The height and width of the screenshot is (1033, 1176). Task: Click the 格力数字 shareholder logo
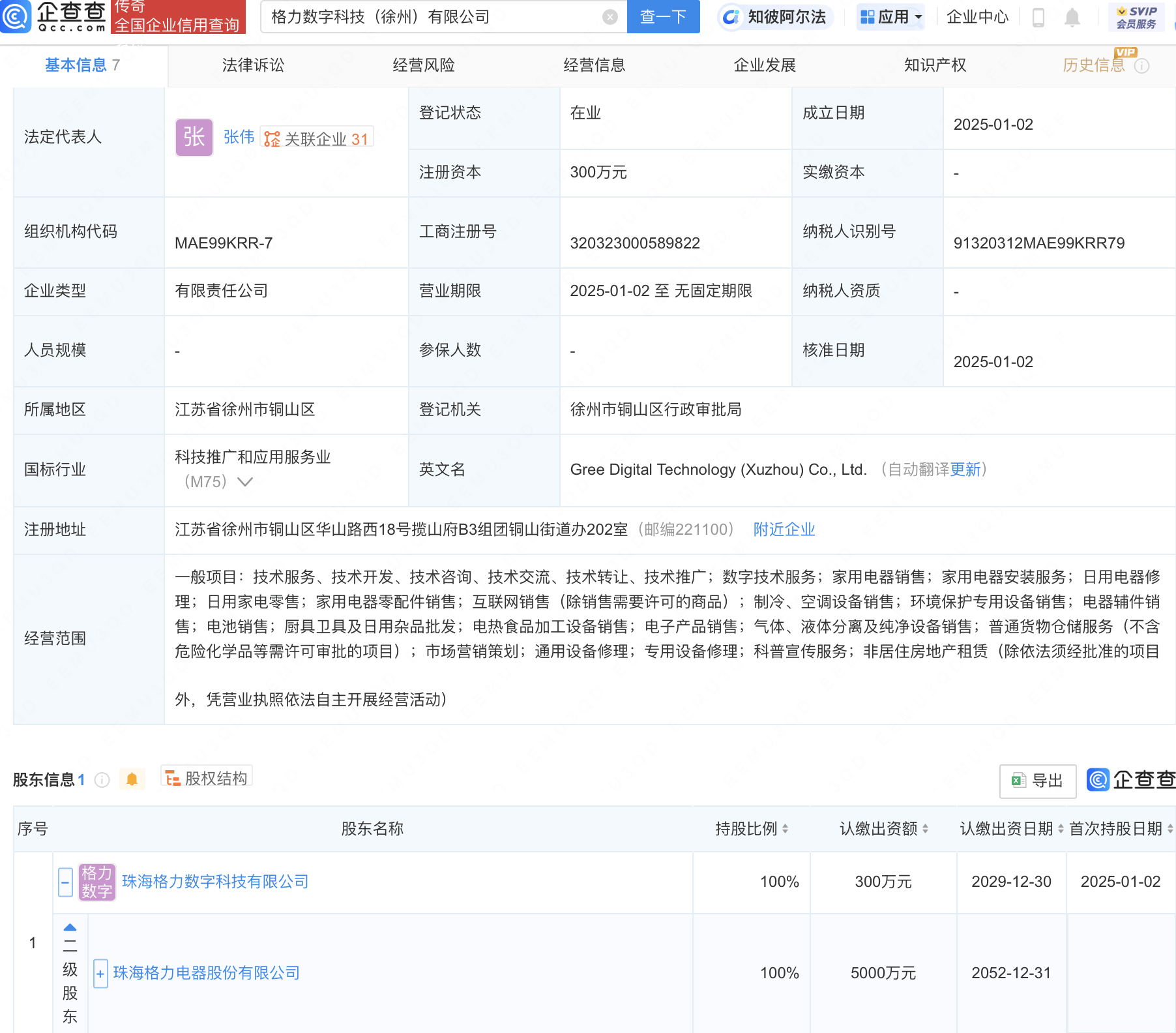click(97, 882)
